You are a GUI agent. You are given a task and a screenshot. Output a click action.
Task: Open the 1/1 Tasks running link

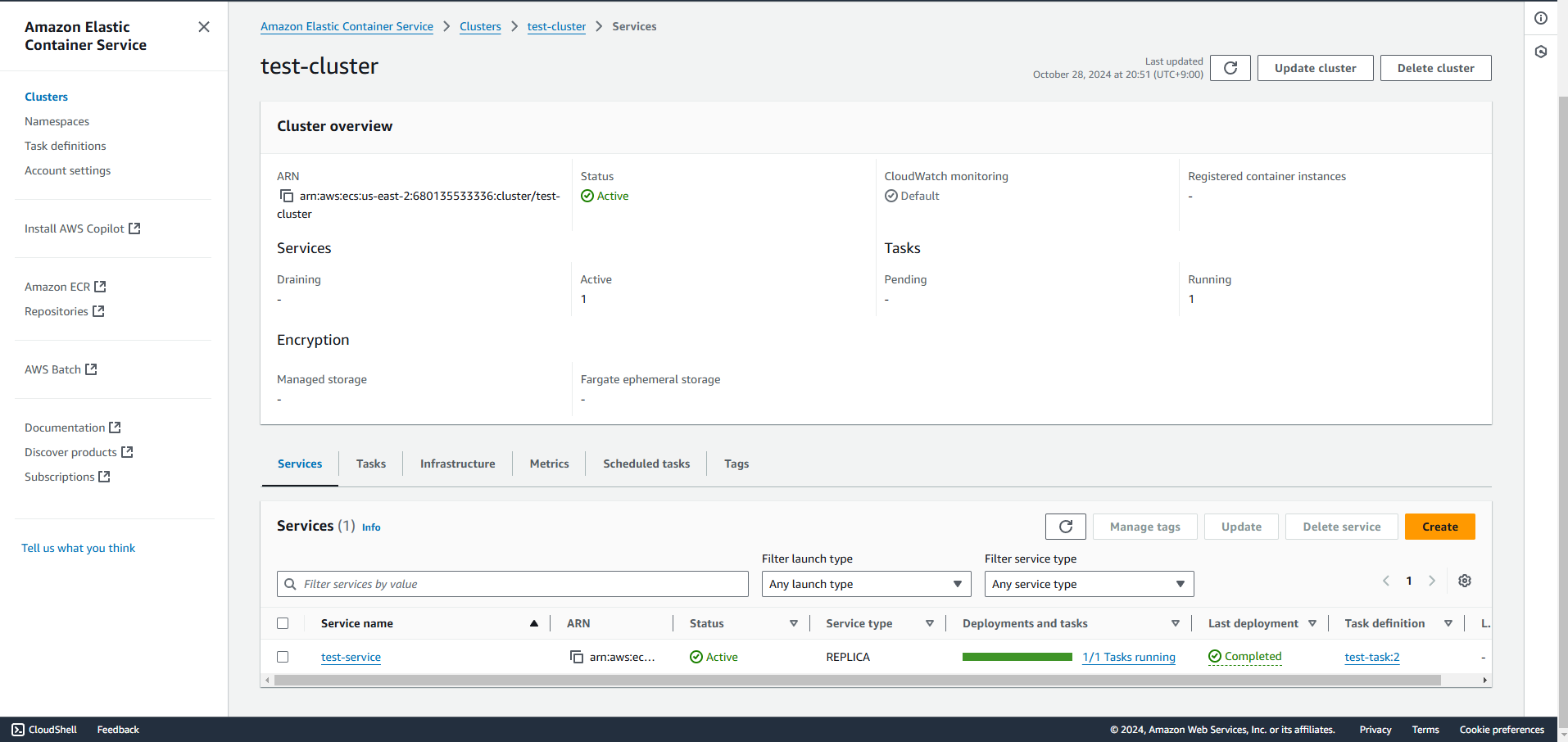(1129, 657)
